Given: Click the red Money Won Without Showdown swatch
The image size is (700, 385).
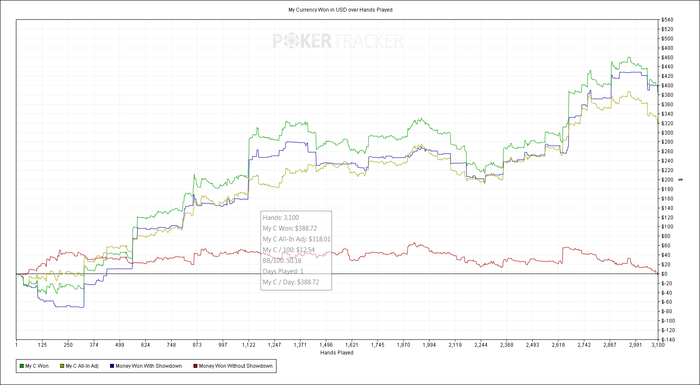Looking at the screenshot, I should tap(195, 366).
